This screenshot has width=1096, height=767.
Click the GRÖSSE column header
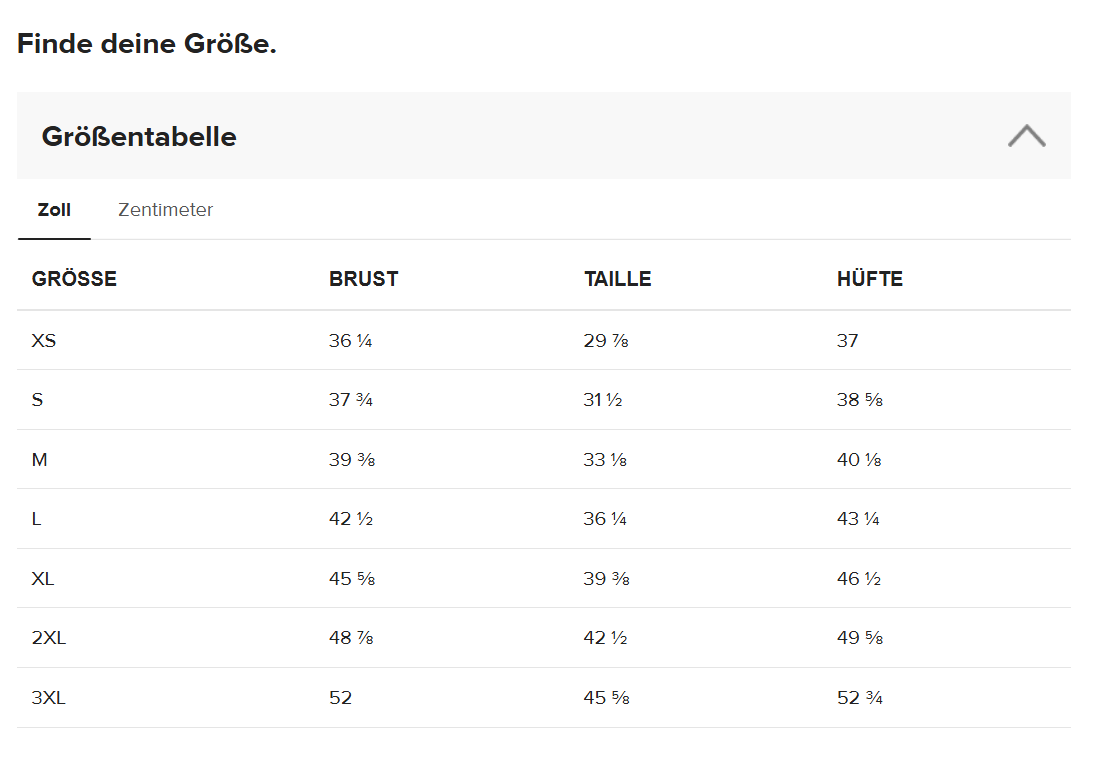click(74, 279)
